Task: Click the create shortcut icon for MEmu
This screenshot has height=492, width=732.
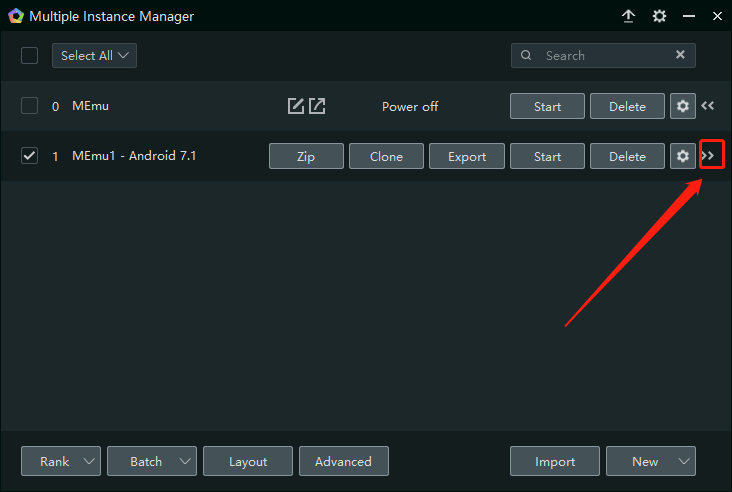Action: [317, 106]
